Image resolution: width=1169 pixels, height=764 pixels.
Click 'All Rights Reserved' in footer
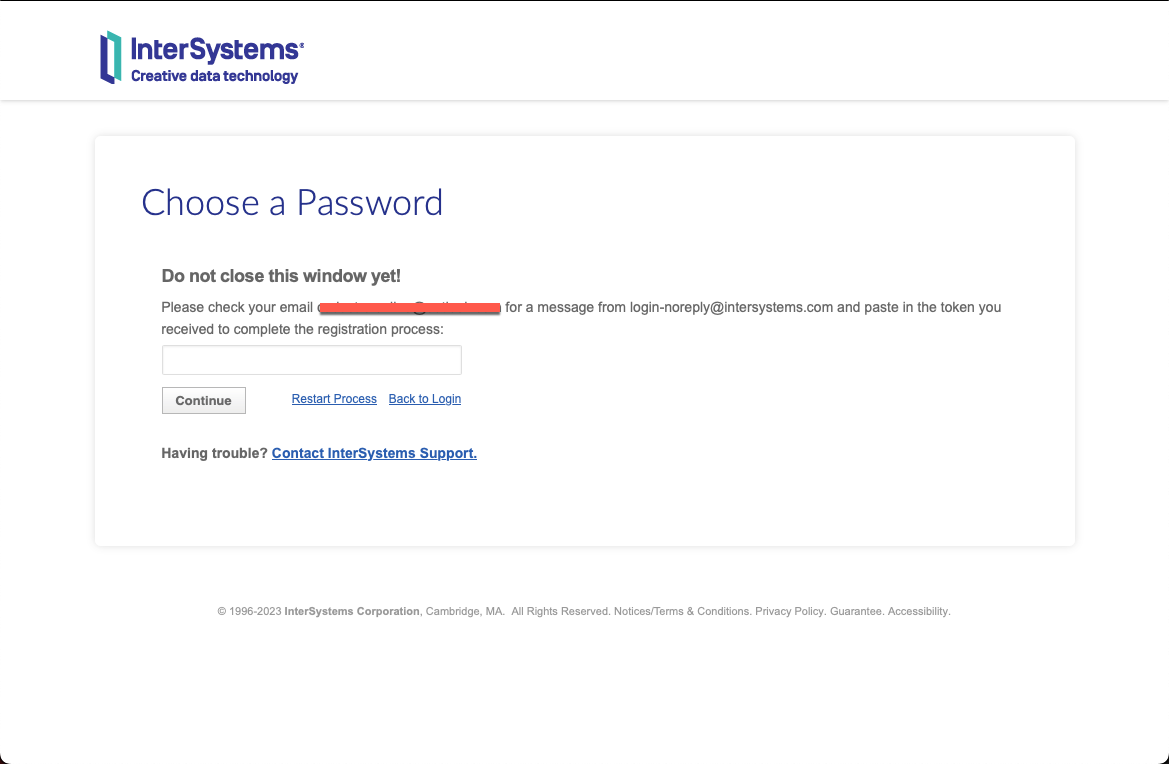click(x=560, y=611)
